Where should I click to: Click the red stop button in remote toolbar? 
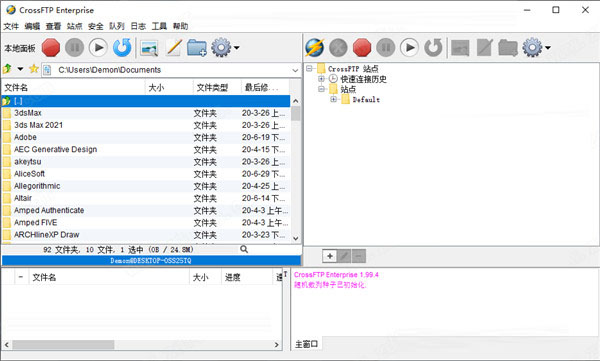pyautogui.click(x=362, y=48)
